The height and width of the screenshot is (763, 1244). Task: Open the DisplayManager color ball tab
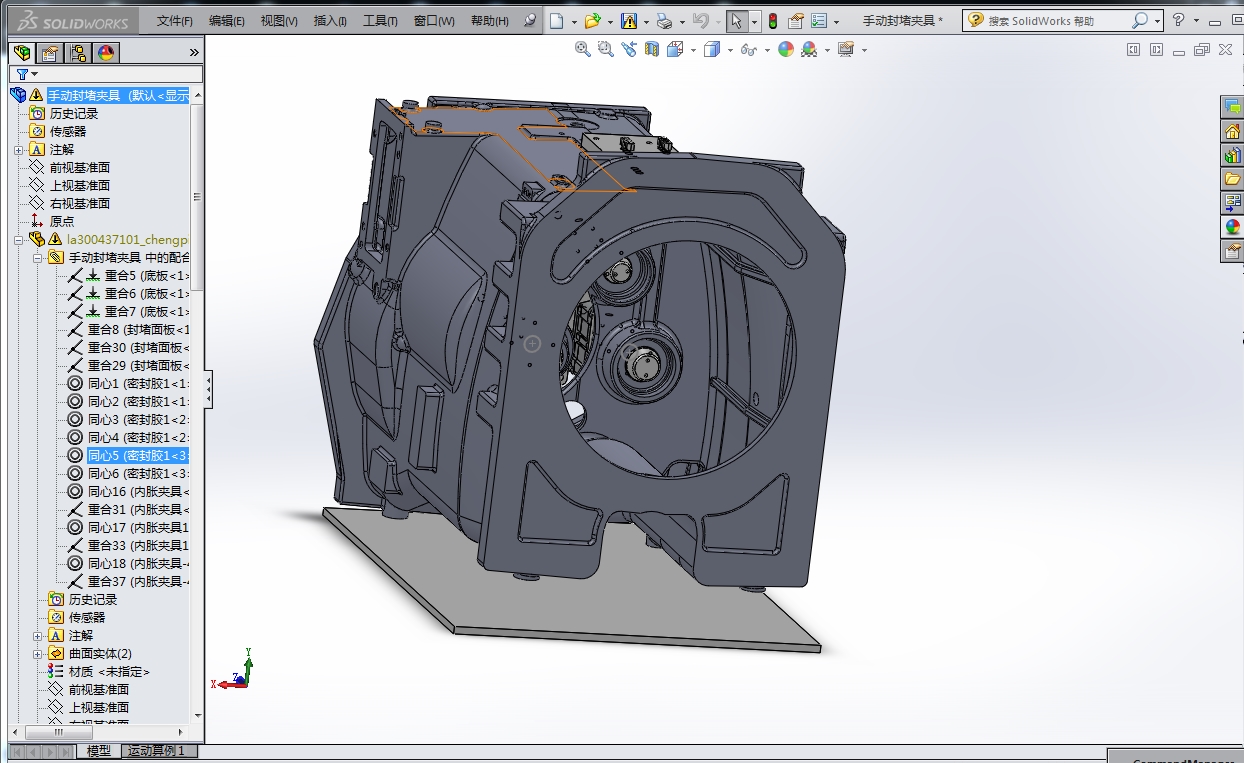pyautogui.click(x=106, y=53)
